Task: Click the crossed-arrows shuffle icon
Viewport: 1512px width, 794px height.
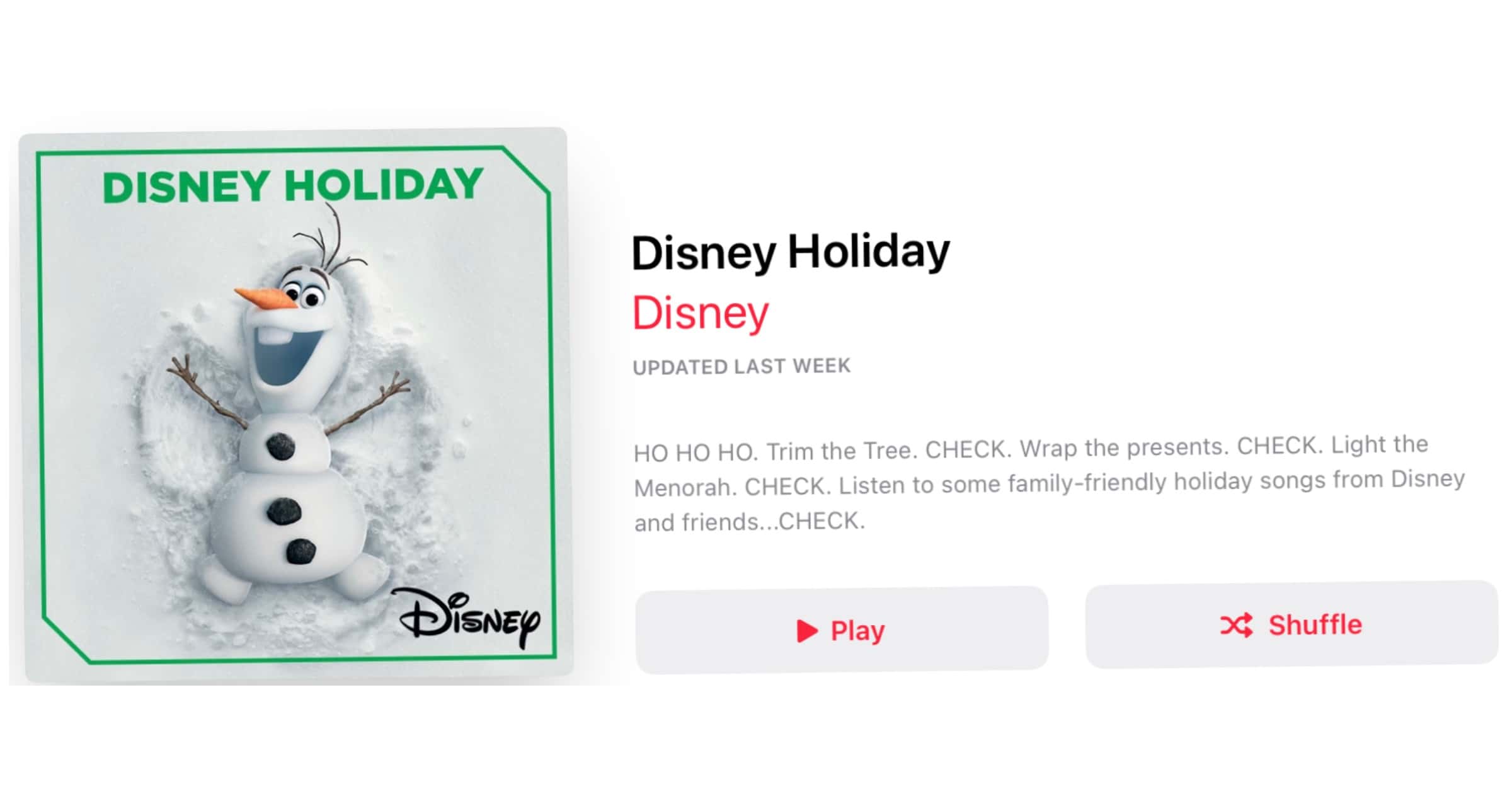Action: tap(1236, 626)
